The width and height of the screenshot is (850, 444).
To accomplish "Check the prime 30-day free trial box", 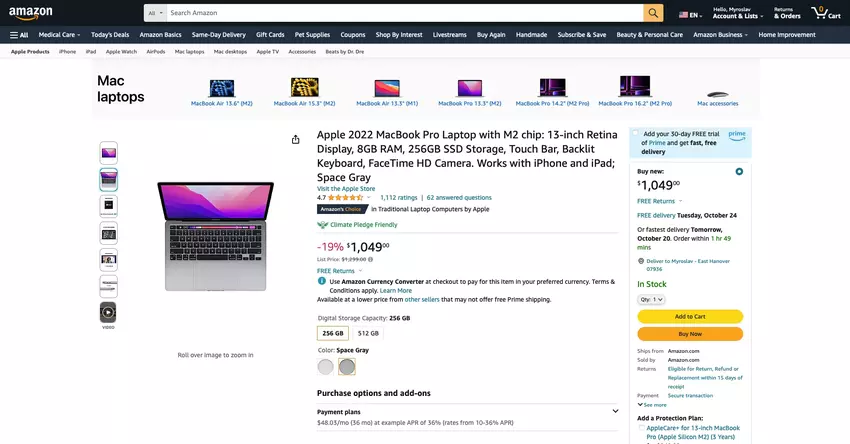I will pos(637,133).
